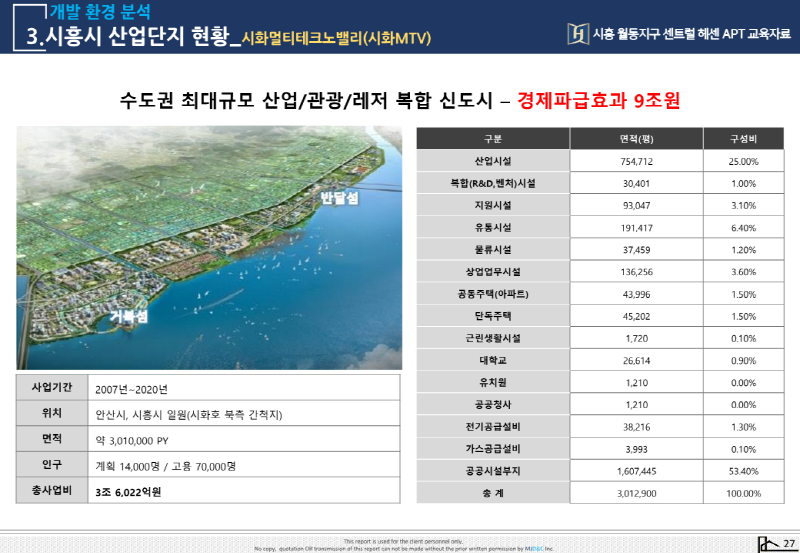
Task: Click the 3조 6,022억원 total cost value
Action: click(x=128, y=492)
